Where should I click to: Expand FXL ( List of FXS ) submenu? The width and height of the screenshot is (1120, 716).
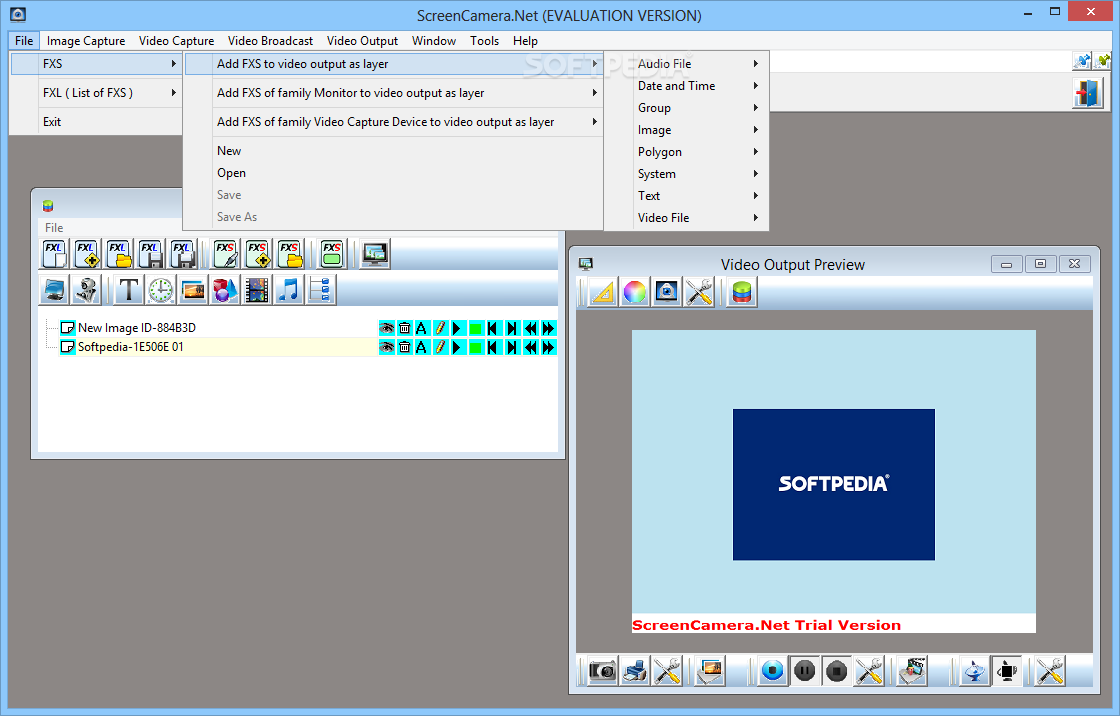pyautogui.click(x=96, y=93)
